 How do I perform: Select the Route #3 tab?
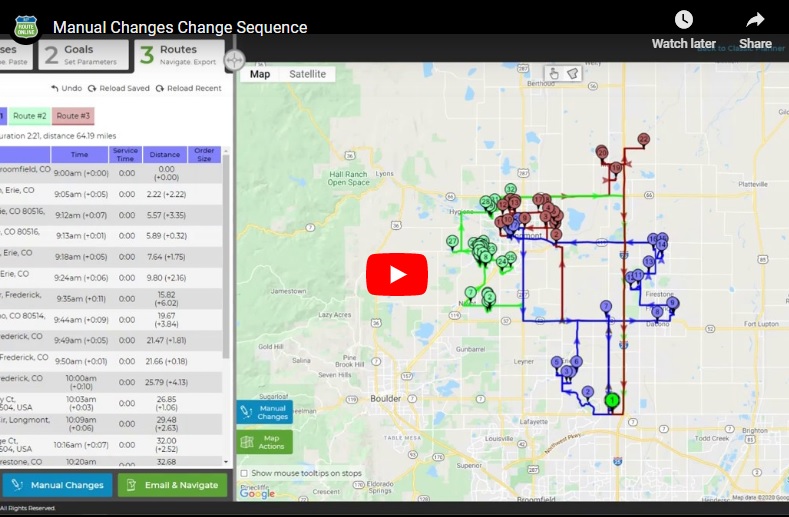[73, 116]
